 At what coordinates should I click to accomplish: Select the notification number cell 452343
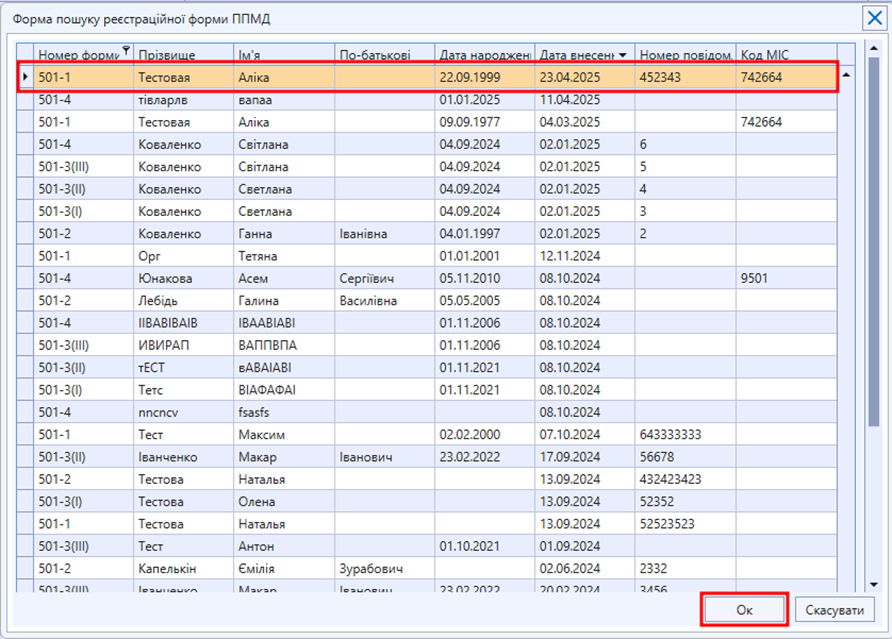tap(685, 77)
